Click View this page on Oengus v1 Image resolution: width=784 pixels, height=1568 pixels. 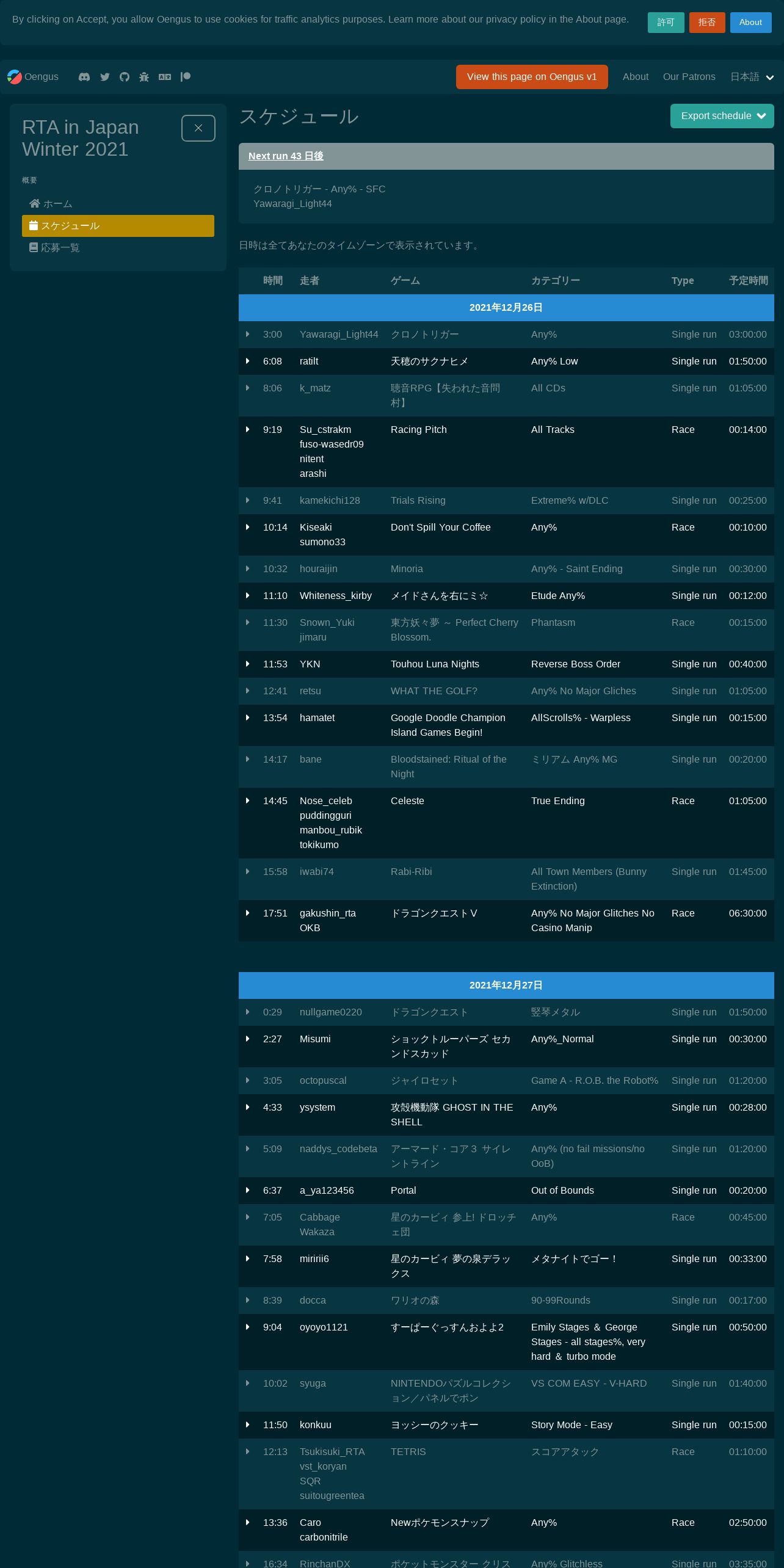[532, 77]
